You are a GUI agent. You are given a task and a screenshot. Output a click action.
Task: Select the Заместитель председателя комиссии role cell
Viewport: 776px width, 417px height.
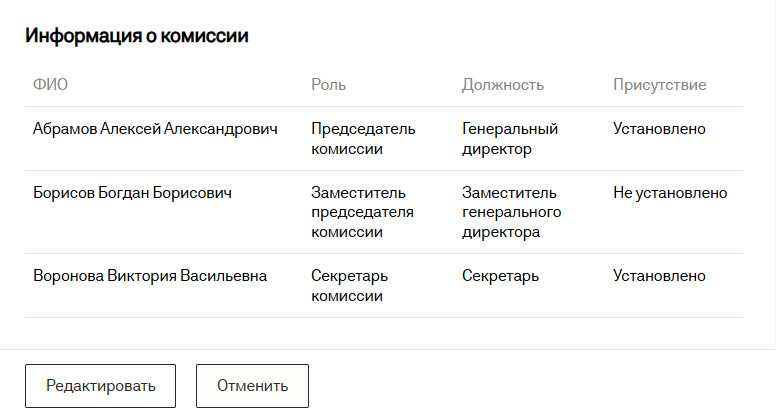click(x=363, y=212)
